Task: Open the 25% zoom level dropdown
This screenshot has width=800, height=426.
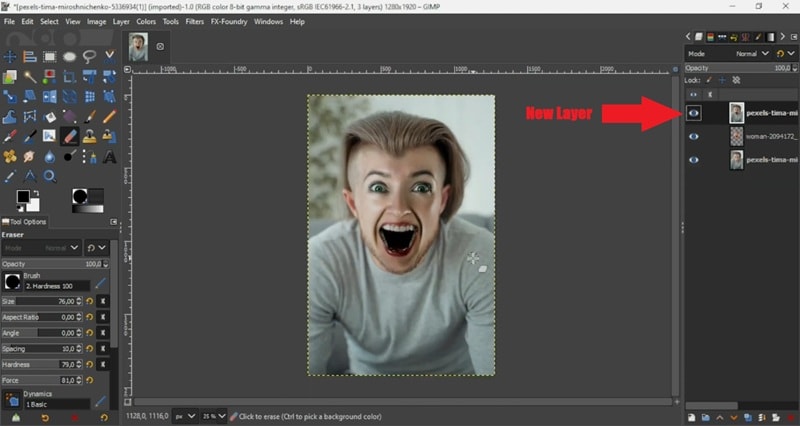Action: [x=214, y=416]
